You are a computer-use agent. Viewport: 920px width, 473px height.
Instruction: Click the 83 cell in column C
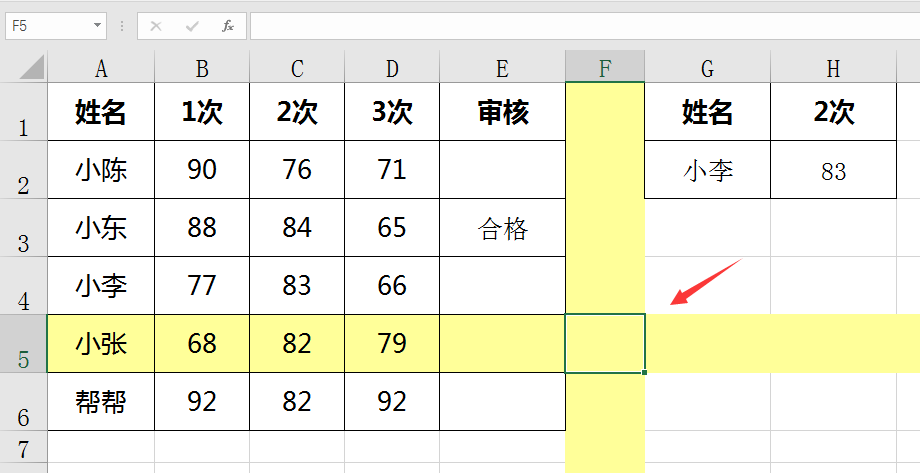point(297,286)
